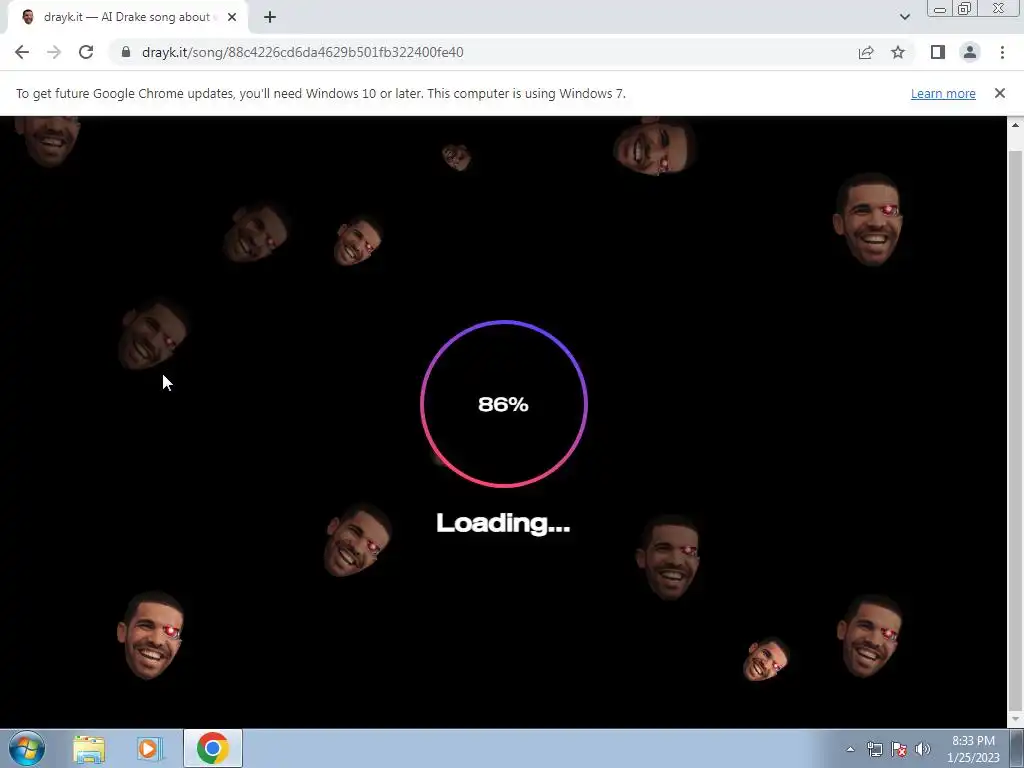
Task: Open the volume speaker tray icon
Action: (923, 749)
